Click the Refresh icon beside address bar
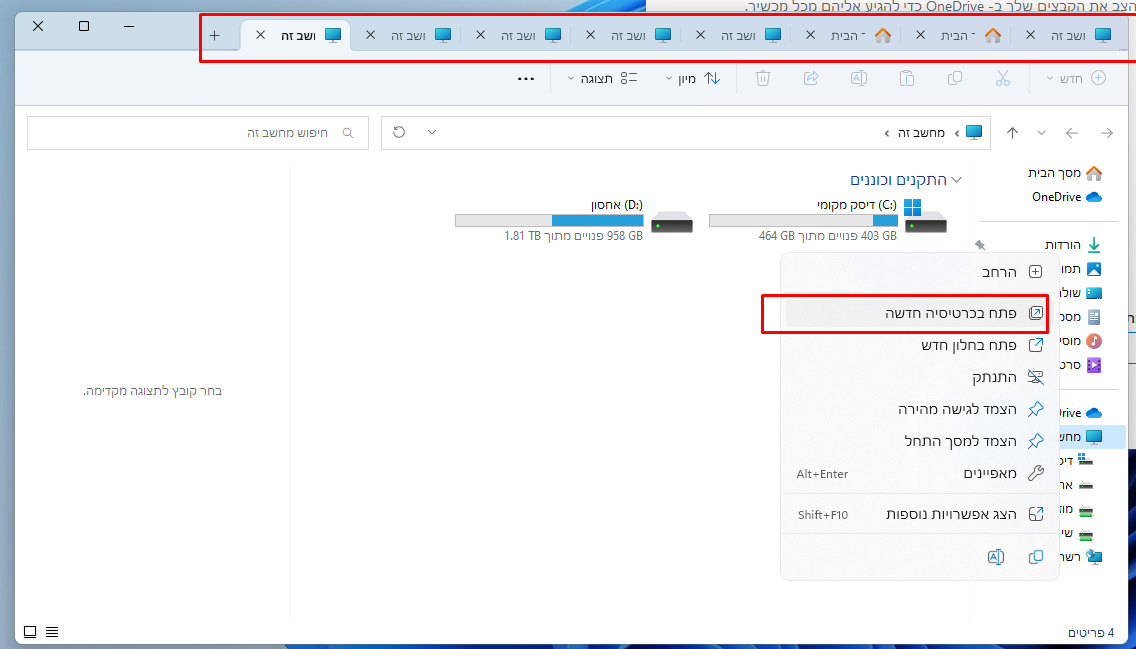Image resolution: width=1136 pixels, height=649 pixels. [399, 132]
